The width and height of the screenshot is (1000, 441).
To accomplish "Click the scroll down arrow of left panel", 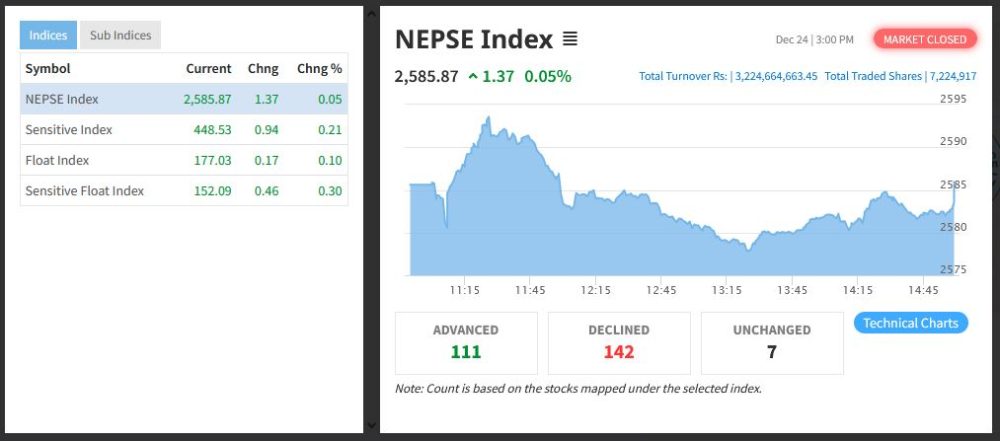I will [371, 425].
